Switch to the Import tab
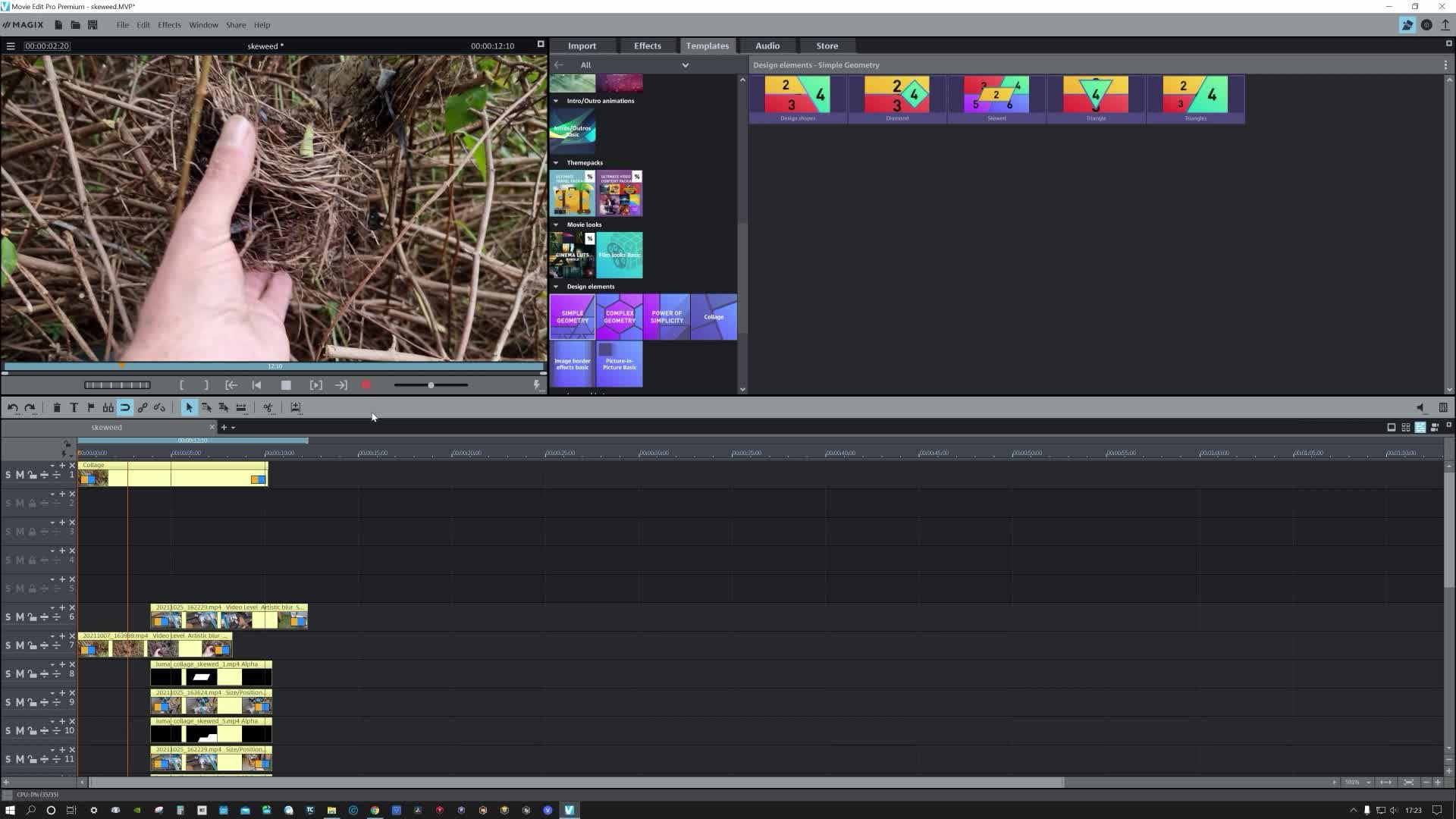 (x=582, y=46)
